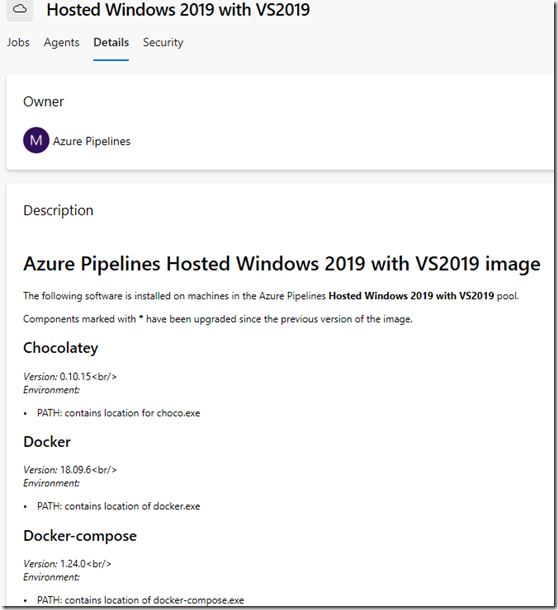Viewport: 558px width, 610px height.
Task: Go to the Security tab
Action: [163, 42]
